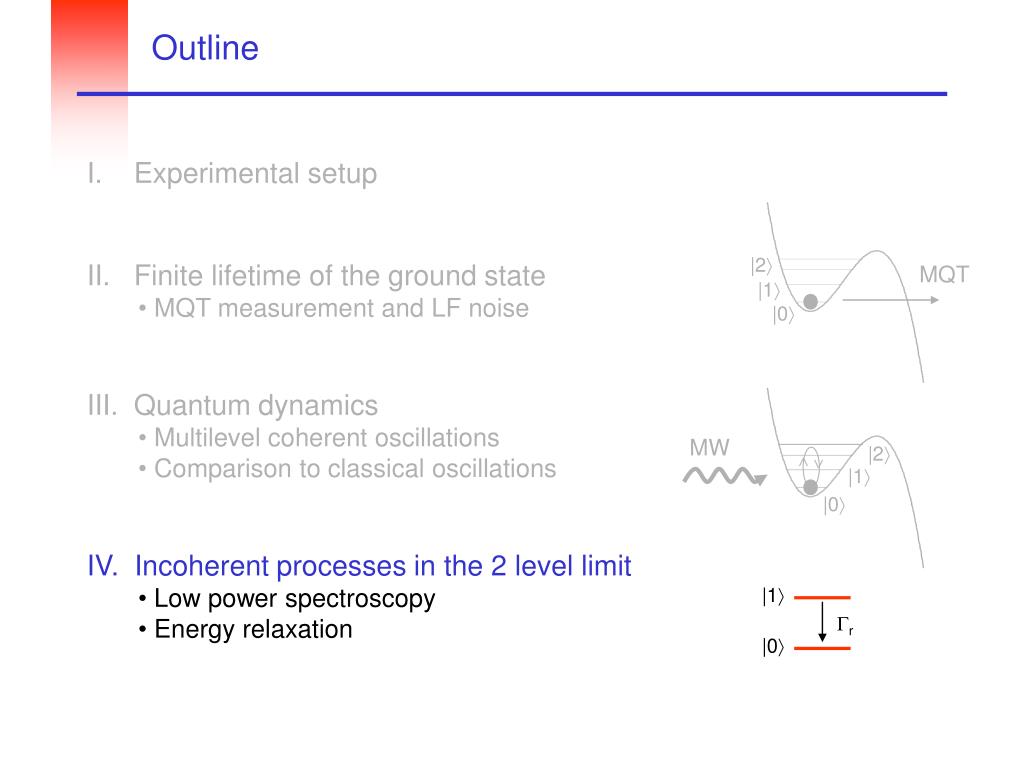Click the MQT label beside the arrow
This screenshot has width=1024, height=768.
coord(944,274)
